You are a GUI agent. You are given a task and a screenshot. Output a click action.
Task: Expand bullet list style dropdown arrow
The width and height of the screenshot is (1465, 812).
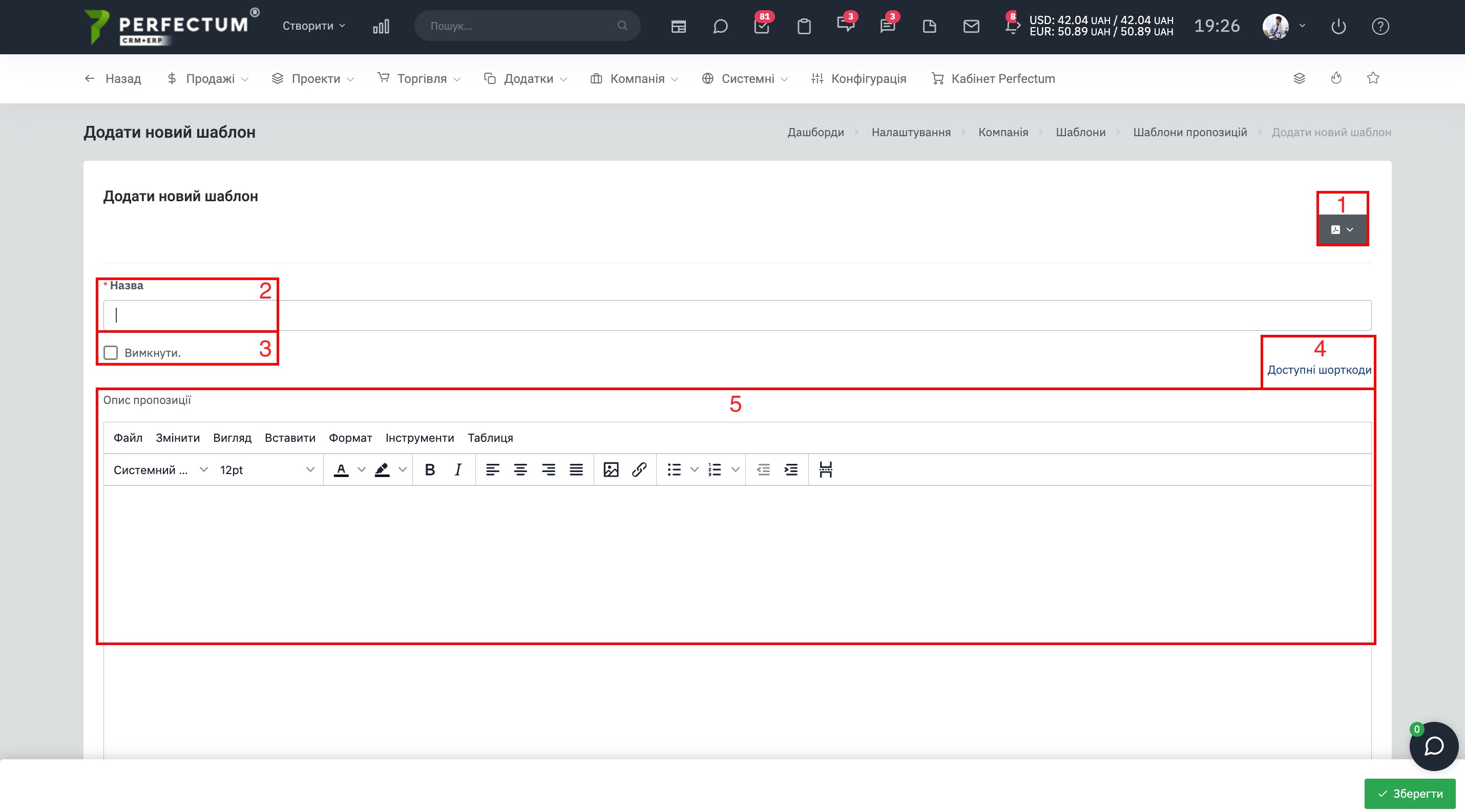click(x=694, y=469)
